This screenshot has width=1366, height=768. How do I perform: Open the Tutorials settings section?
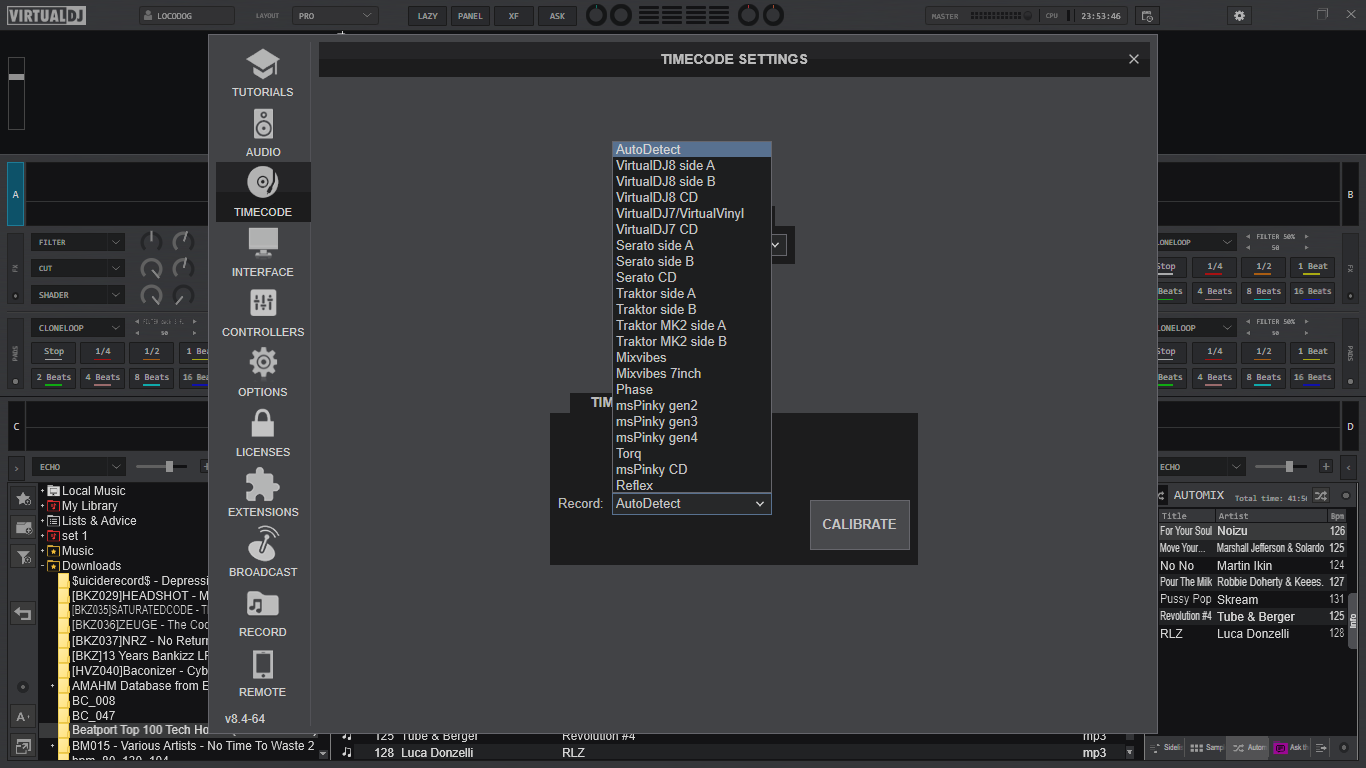263,73
